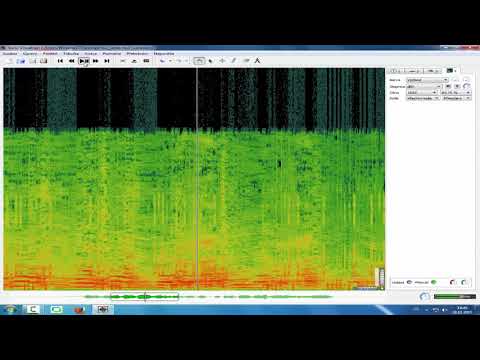The image size is (480, 360).
Task: Open the frequency scale dropdown
Action: (457, 98)
